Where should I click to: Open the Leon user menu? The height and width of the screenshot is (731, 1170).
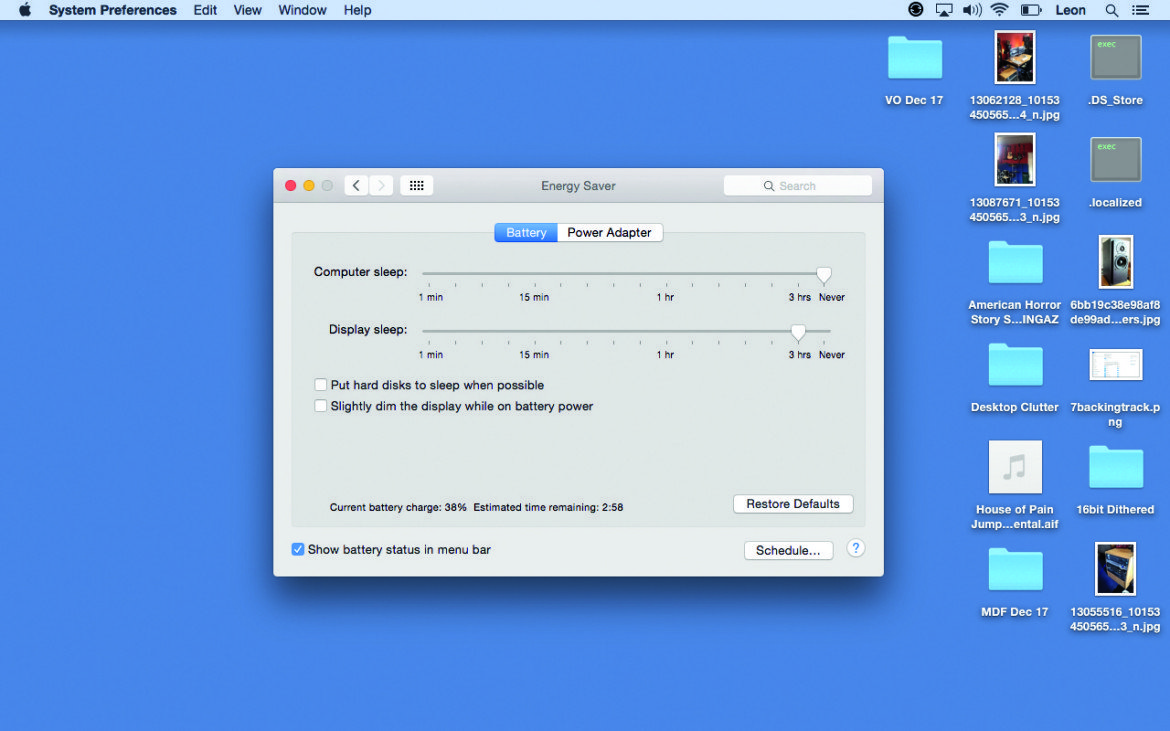[x=1070, y=10]
